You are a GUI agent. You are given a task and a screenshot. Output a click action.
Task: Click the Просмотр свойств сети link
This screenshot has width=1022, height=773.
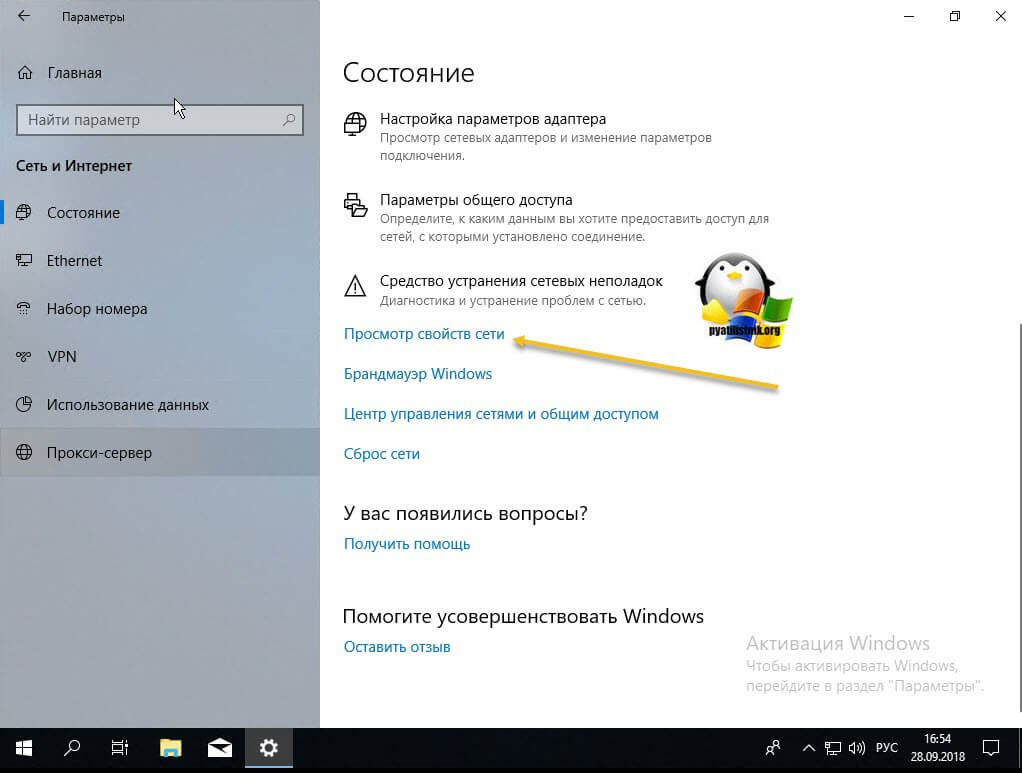pos(424,335)
